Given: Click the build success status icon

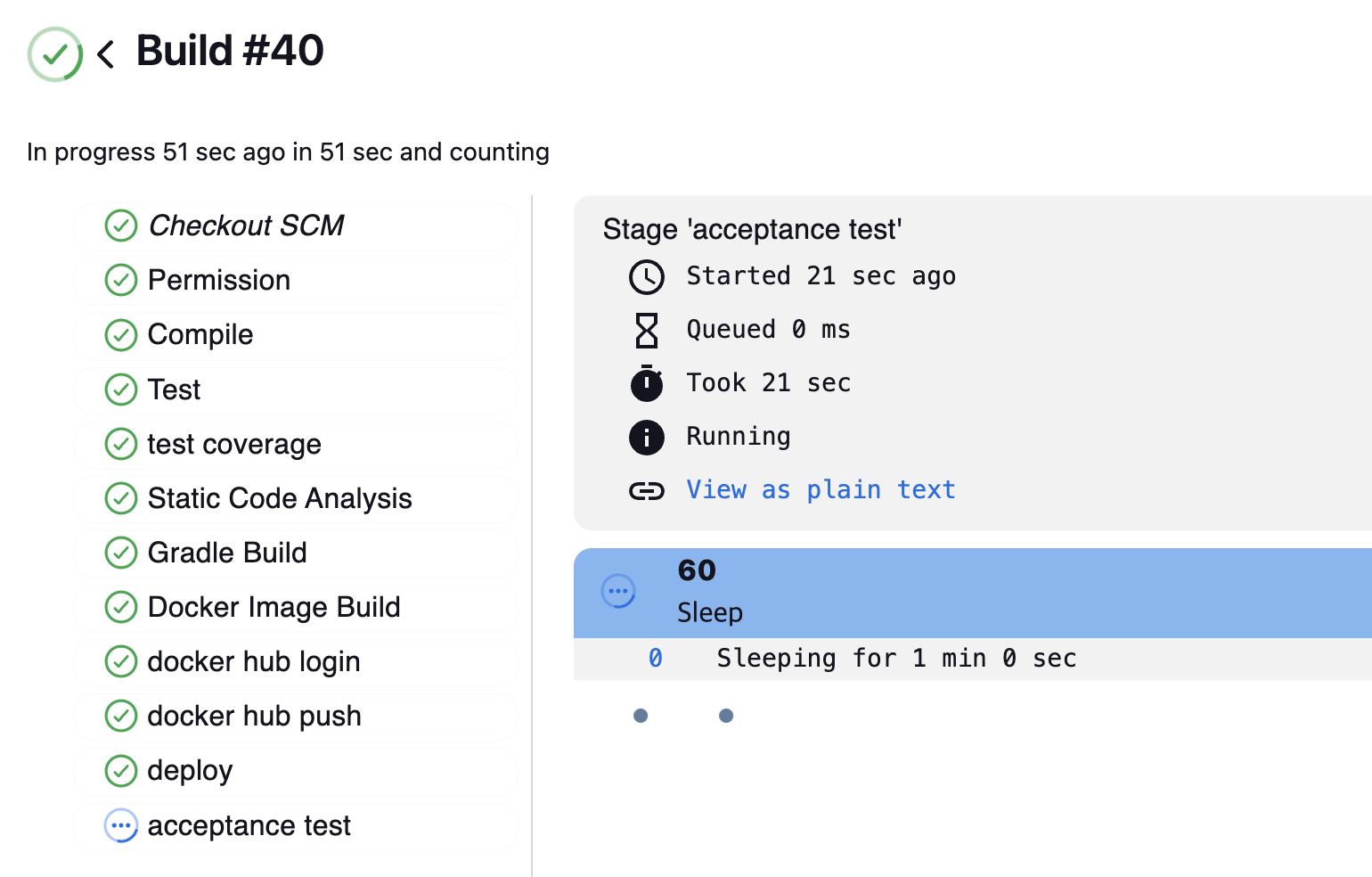Looking at the screenshot, I should [x=55, y=54].
